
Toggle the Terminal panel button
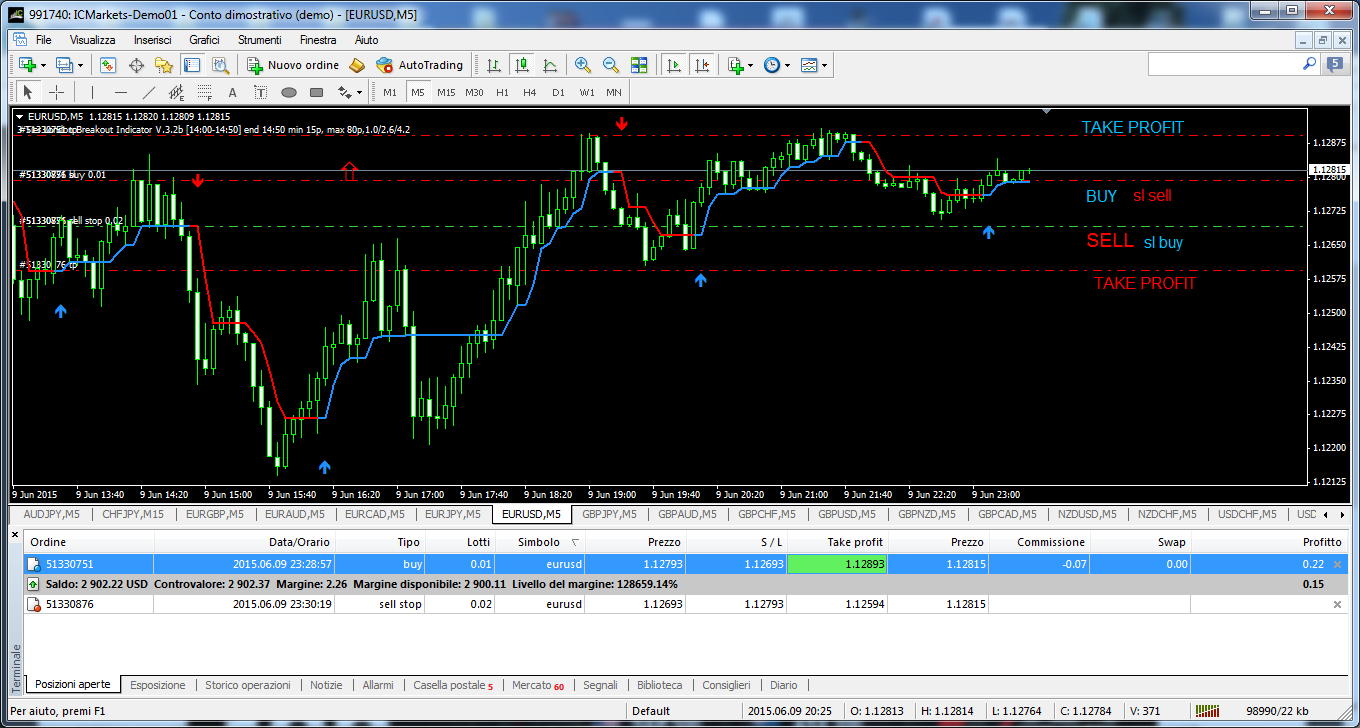(192, 65)
